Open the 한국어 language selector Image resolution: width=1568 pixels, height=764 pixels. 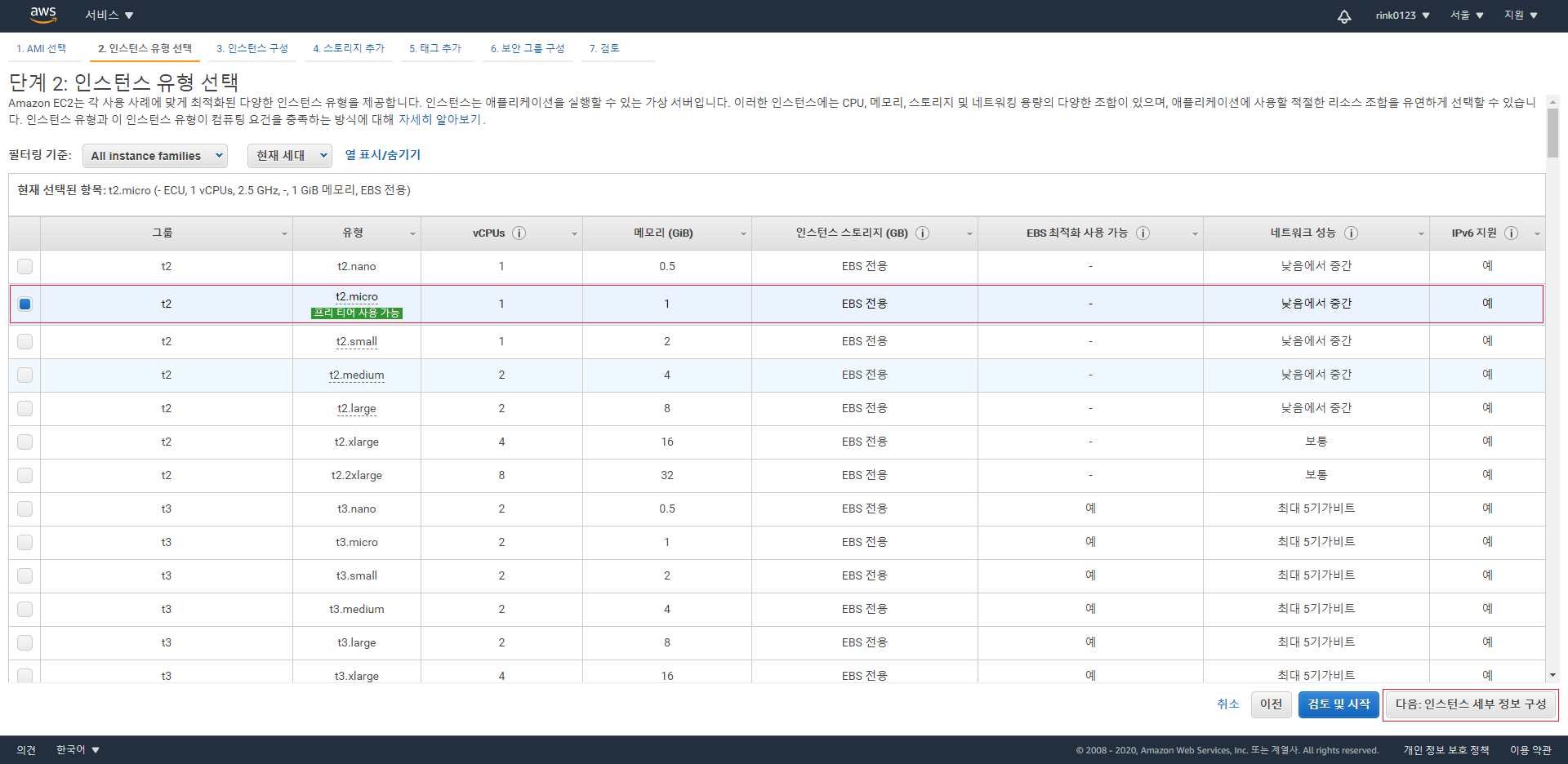(78, 749)
